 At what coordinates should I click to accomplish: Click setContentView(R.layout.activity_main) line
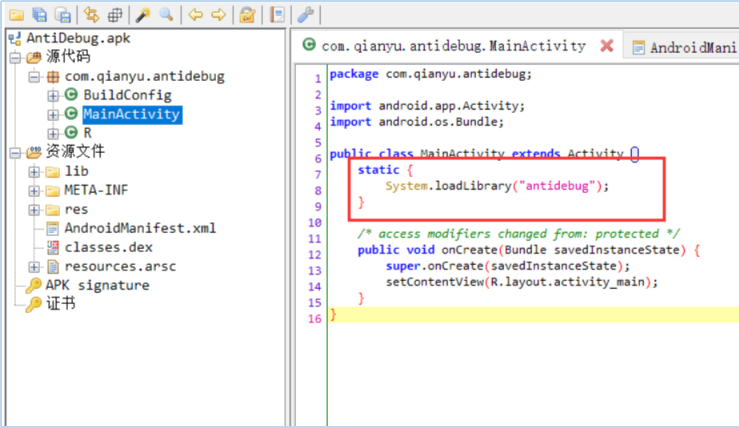click(x=521, y=282)
